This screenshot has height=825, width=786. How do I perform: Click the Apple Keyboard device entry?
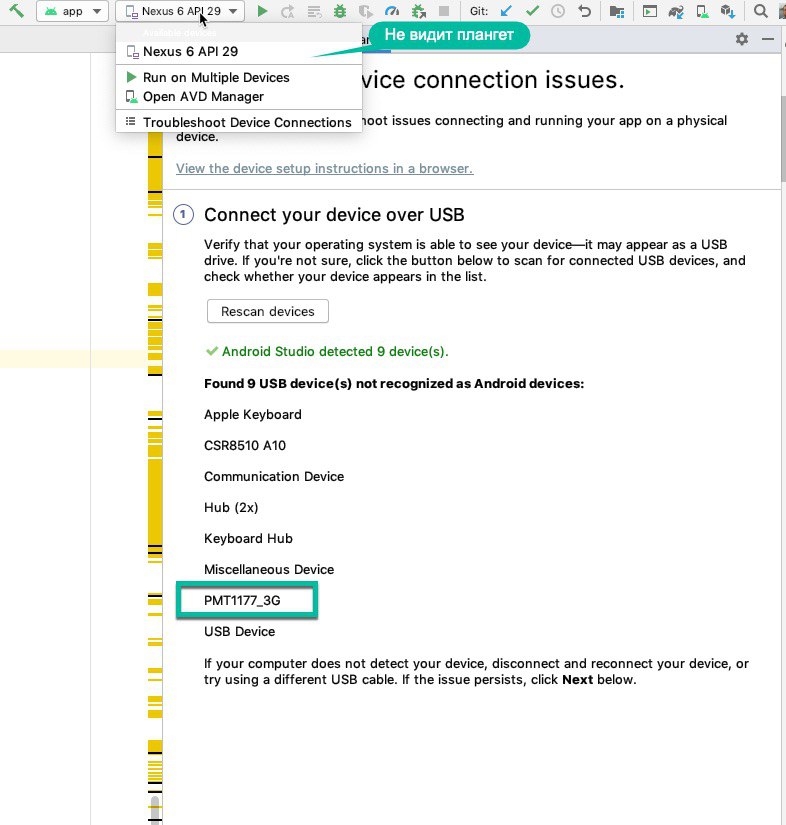coord(253,415)
